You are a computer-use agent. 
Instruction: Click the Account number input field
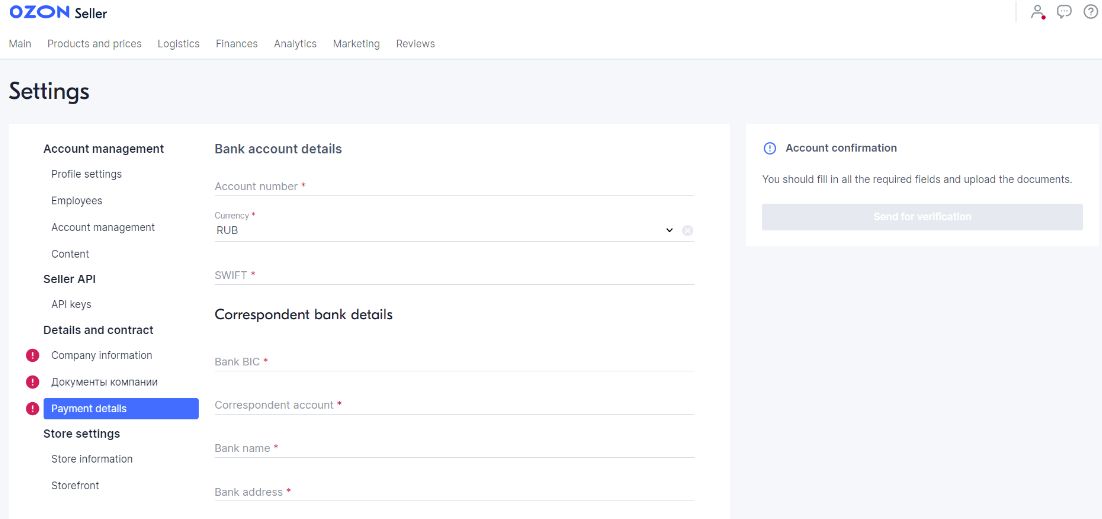tap(454, 187)
